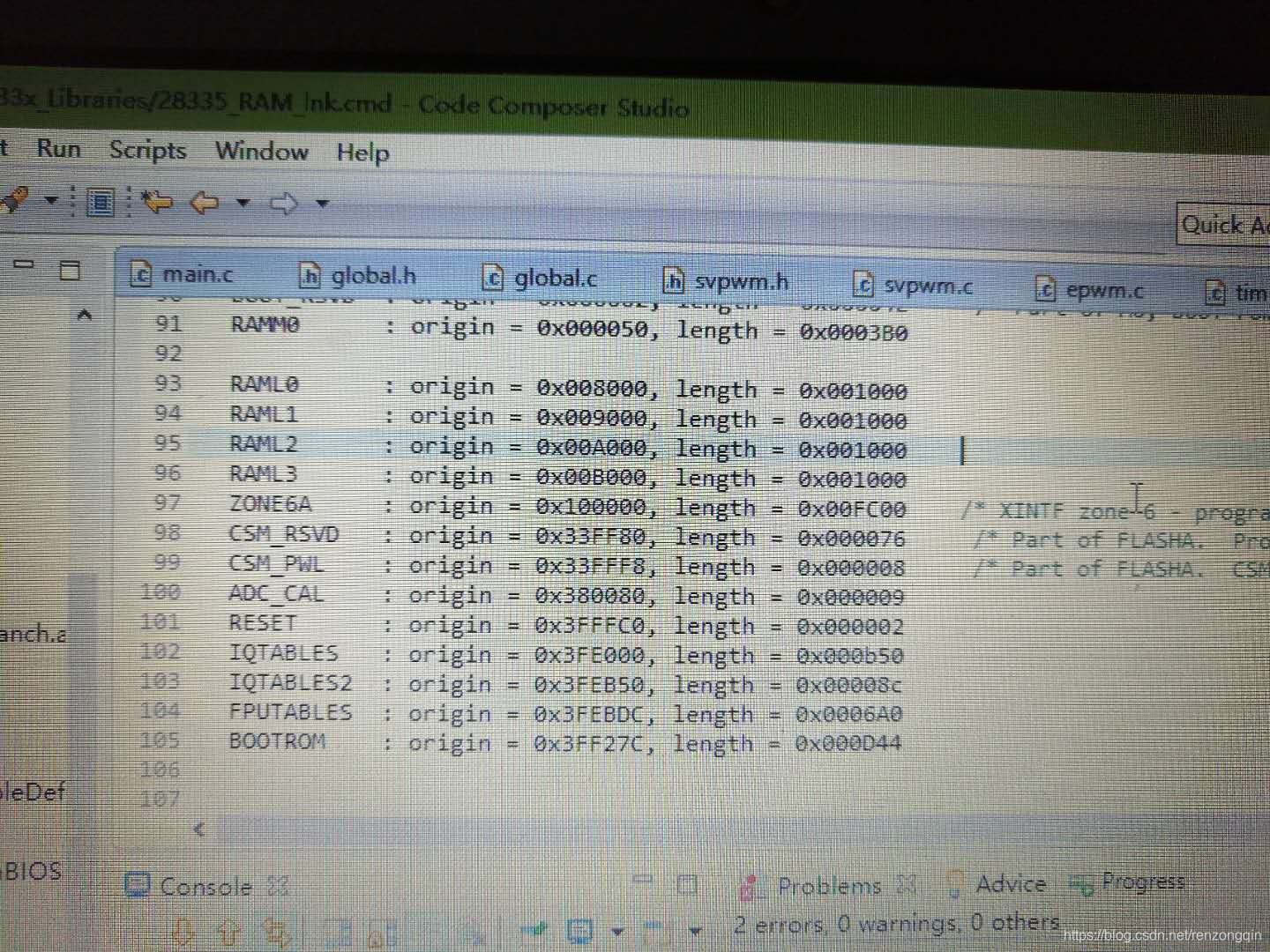
Task: Open the Help menu
Action: tap(362, 152)
